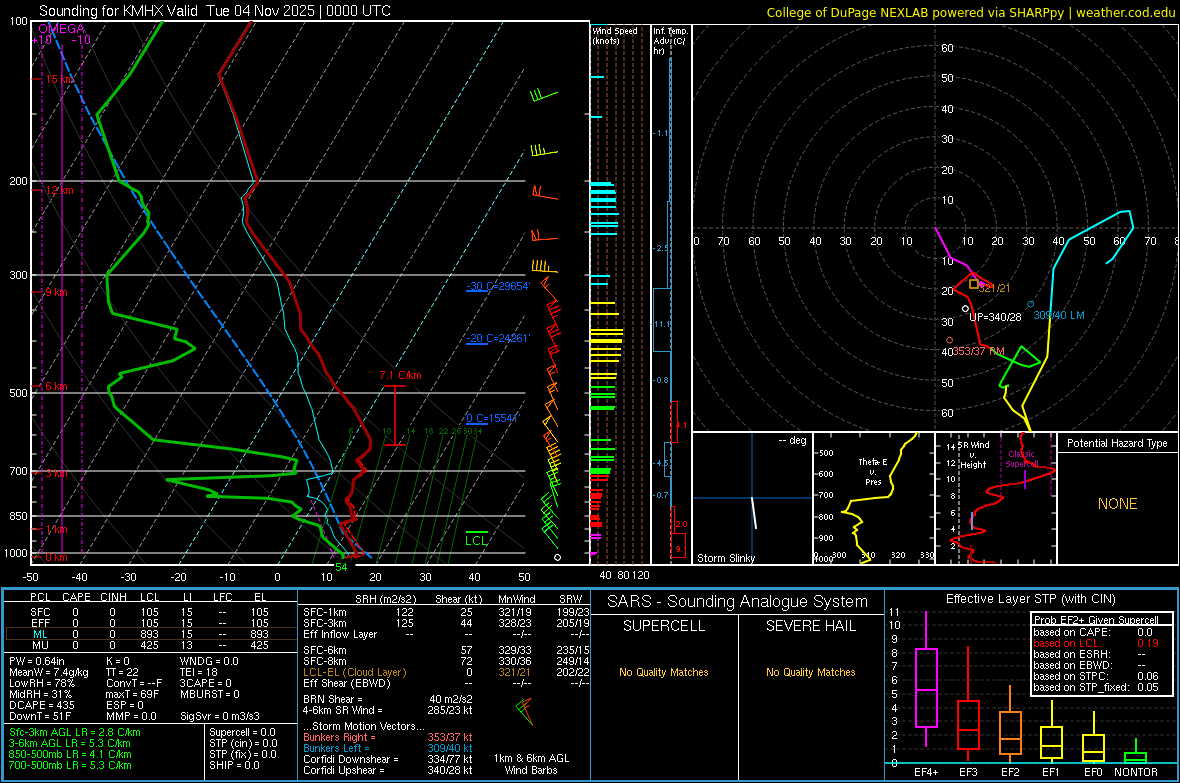Click the Prob EF2+ Given Supercell heading
1180x783 pixels.
click(x=1096, y=620)
